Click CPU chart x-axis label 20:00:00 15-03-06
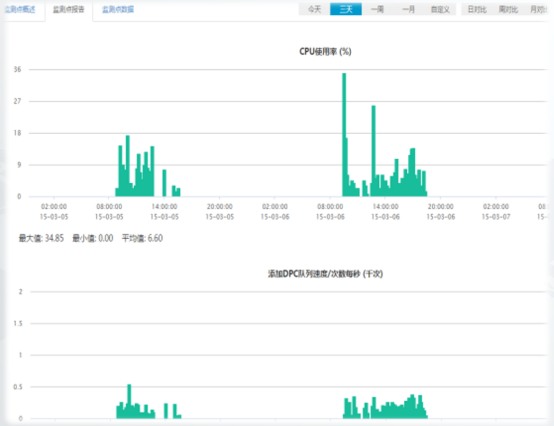 441,212
